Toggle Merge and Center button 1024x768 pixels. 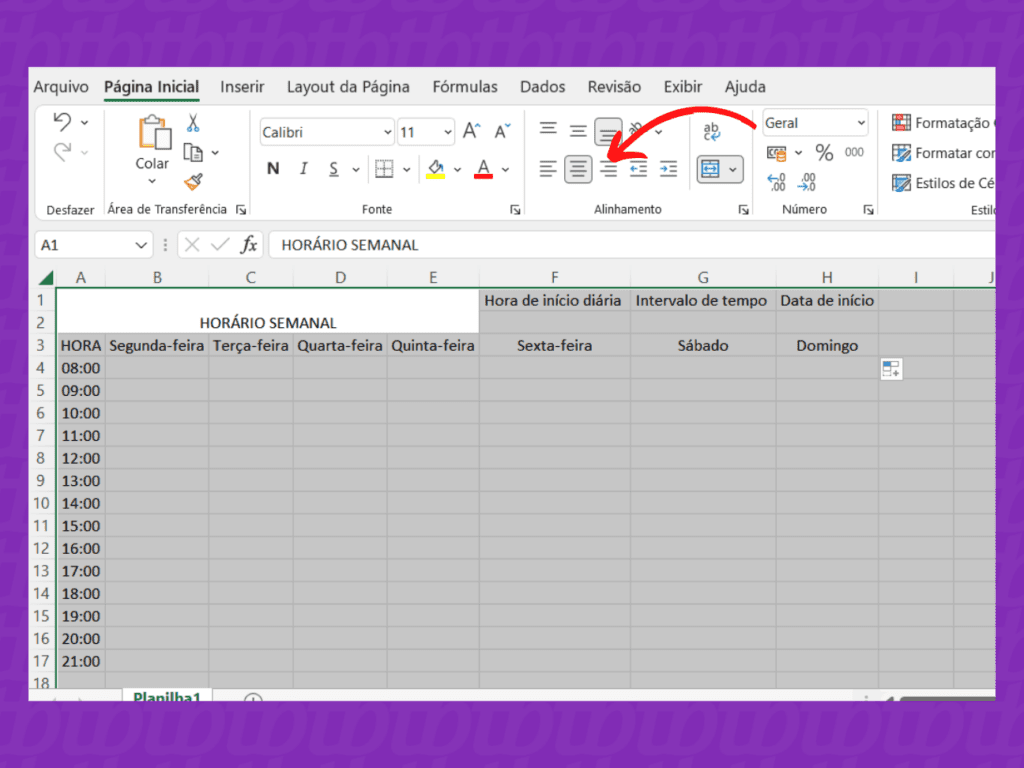710,169
